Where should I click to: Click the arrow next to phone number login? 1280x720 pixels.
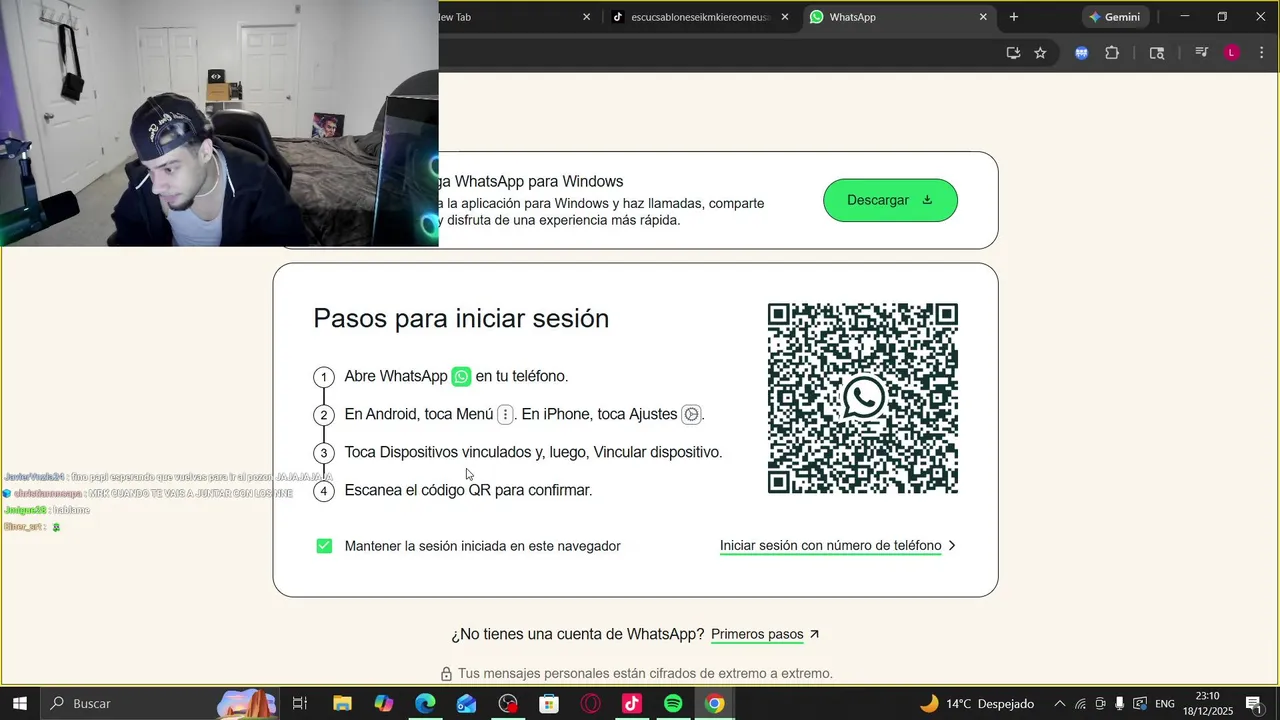tap(952, 546)
